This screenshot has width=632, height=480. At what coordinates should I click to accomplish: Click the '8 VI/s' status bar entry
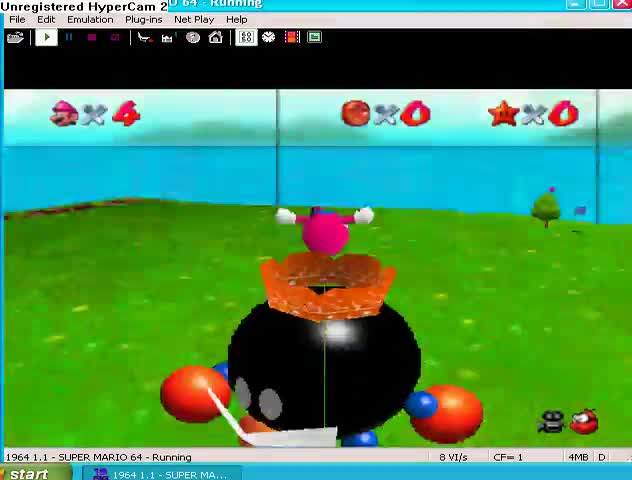453,457
